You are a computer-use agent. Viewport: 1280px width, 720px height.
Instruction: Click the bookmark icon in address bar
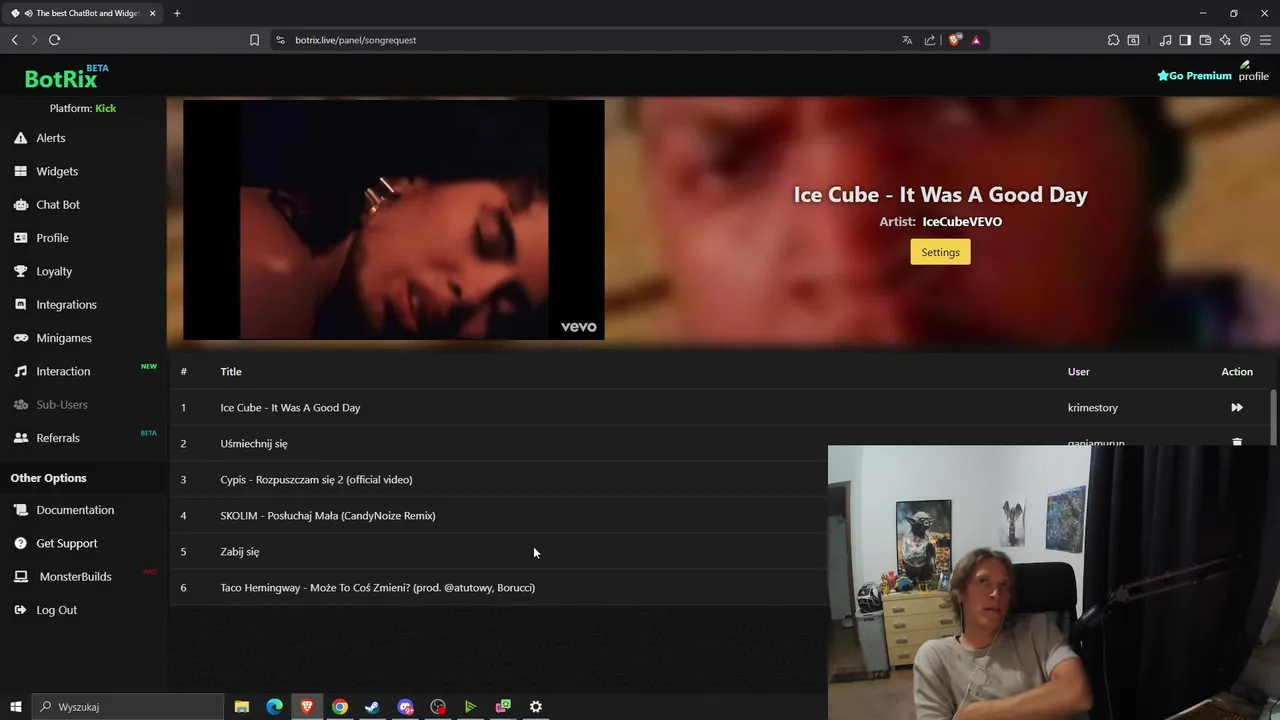coord(254,40)
